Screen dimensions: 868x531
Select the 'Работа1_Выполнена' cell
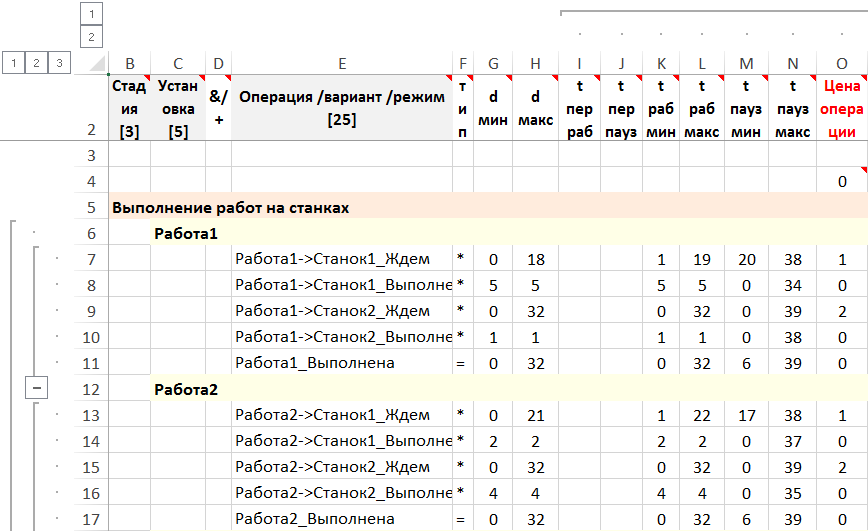click(x=342, y=363)
